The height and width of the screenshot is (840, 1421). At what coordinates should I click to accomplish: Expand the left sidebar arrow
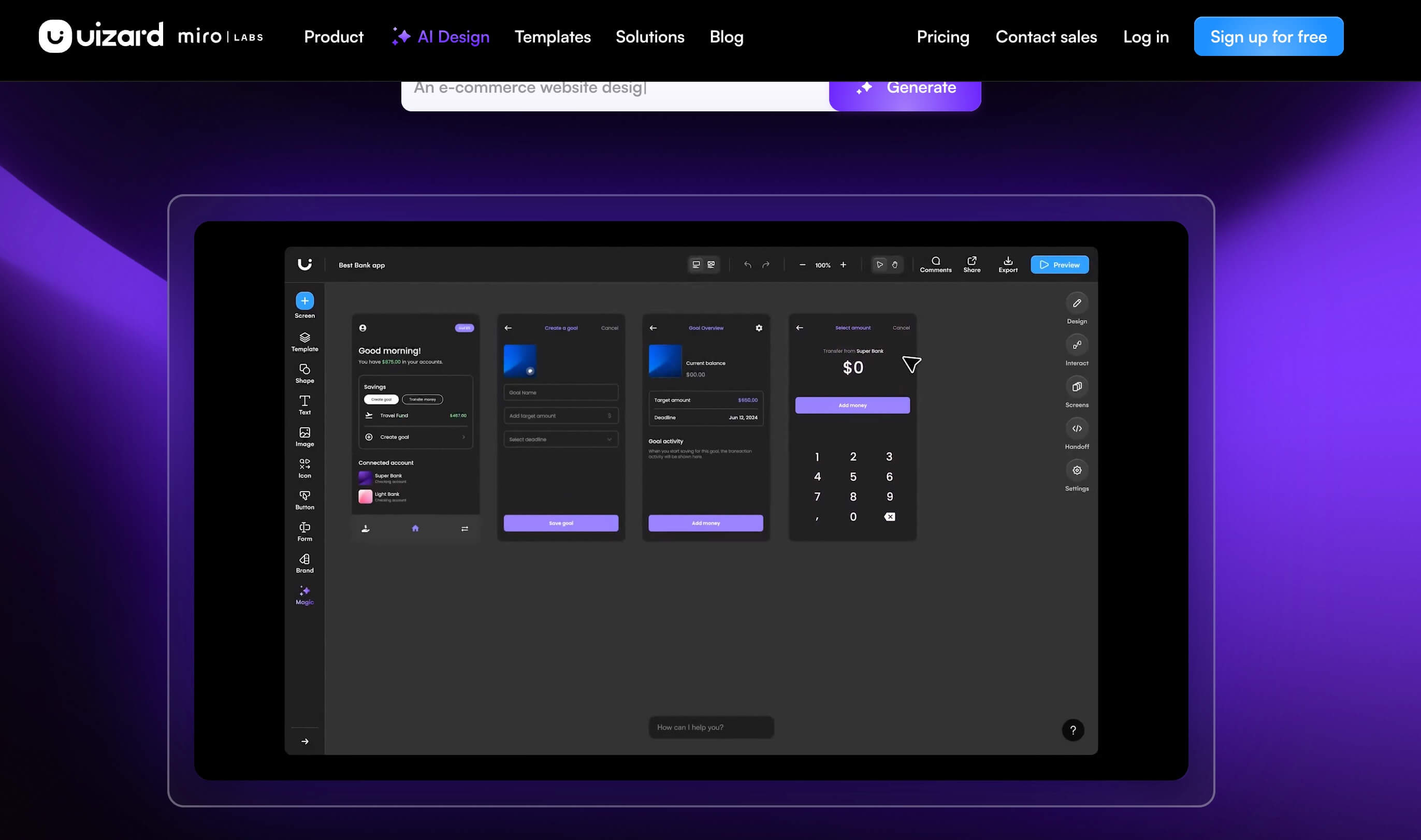pyautogui.click(x=304, y=742)
